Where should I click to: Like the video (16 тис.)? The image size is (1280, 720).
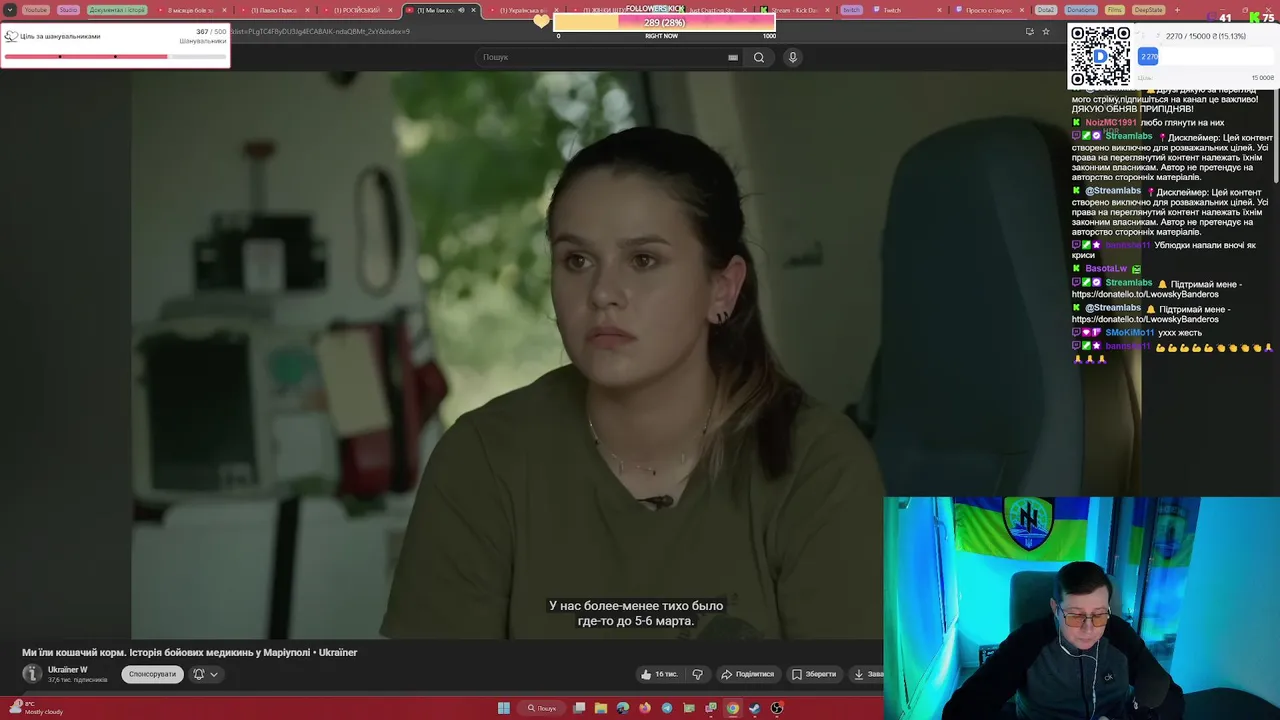point(660,674)
